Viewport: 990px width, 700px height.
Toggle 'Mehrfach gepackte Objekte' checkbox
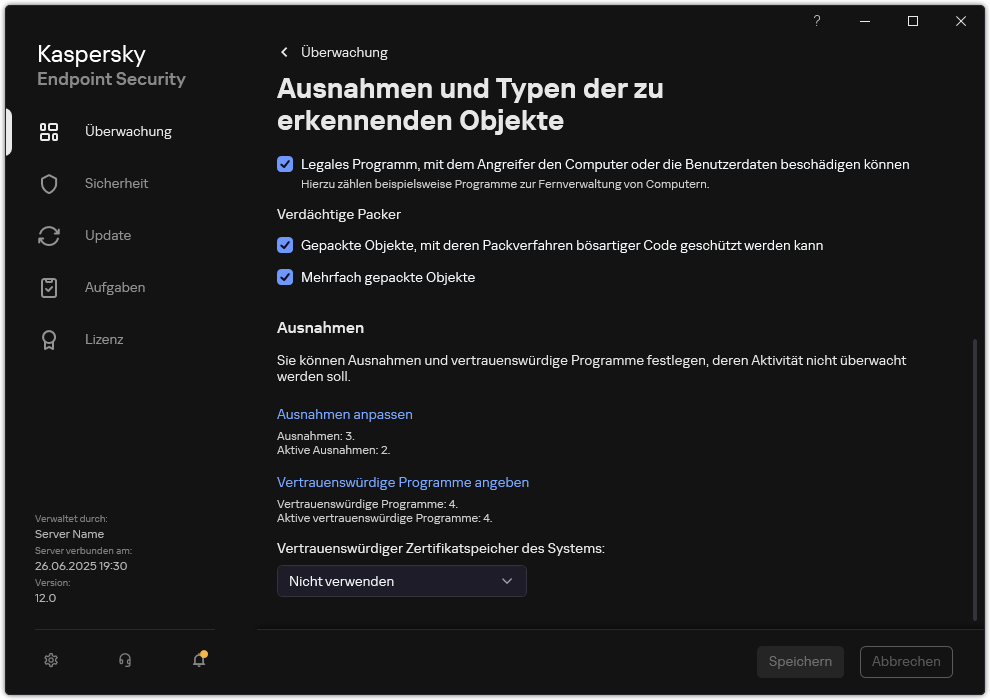[x=285, y=277]
